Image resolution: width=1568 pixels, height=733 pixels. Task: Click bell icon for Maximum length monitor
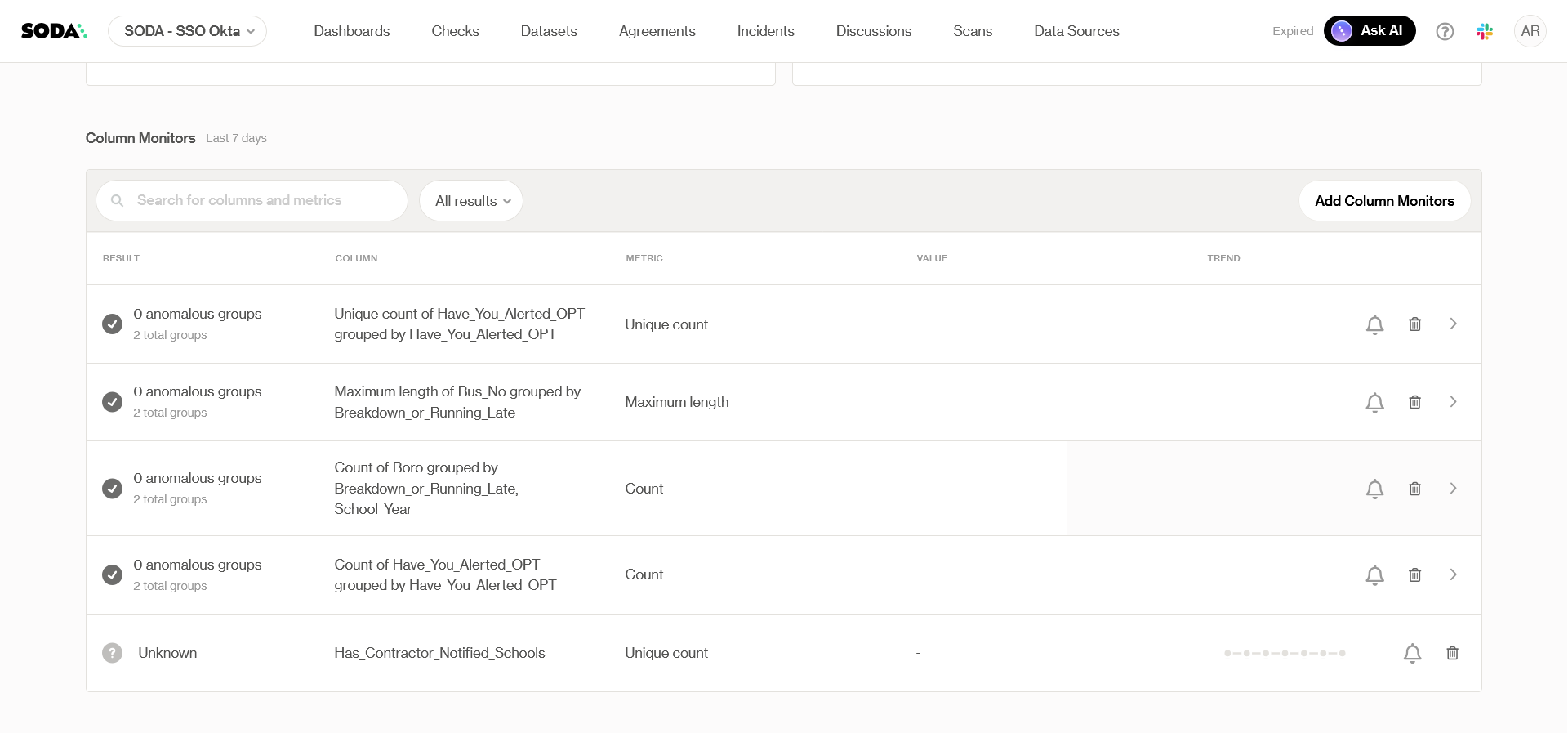[x=1374, y=403]
